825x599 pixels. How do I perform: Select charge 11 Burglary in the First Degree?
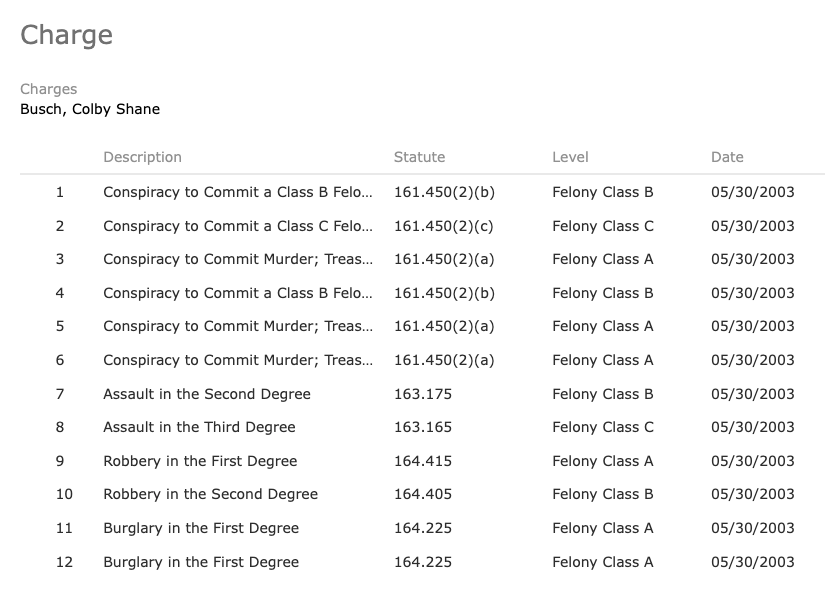201,527
